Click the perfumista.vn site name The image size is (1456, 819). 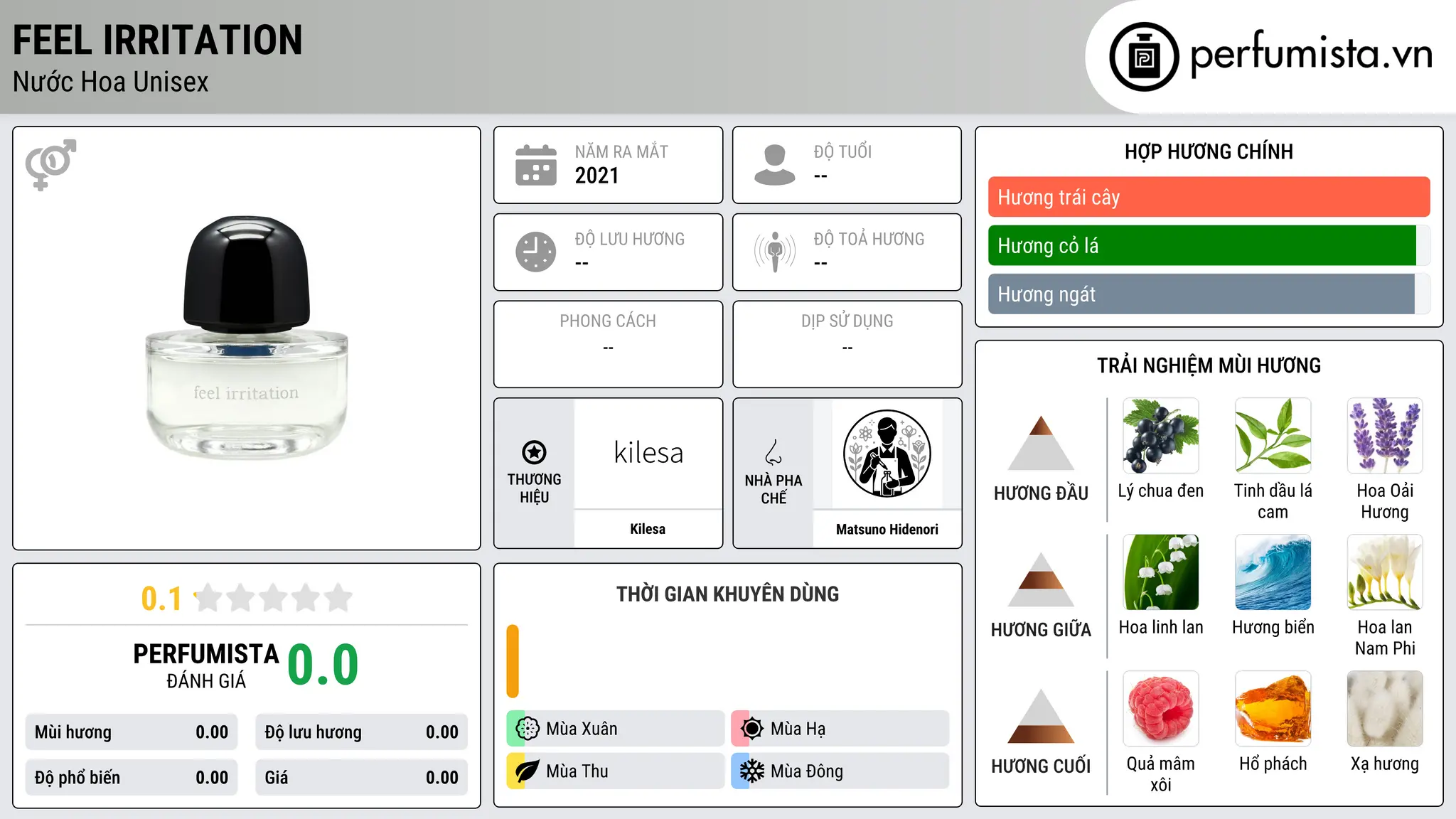[1312, 53]
